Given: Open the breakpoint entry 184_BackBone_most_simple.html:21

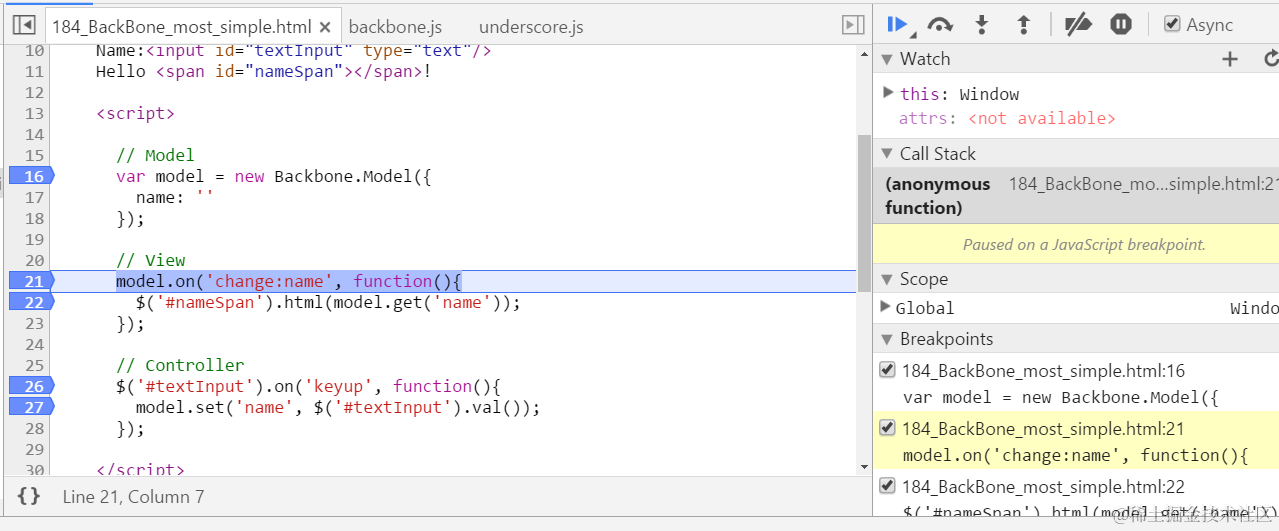Looking at the screenshot, I should coord(1043,429).
